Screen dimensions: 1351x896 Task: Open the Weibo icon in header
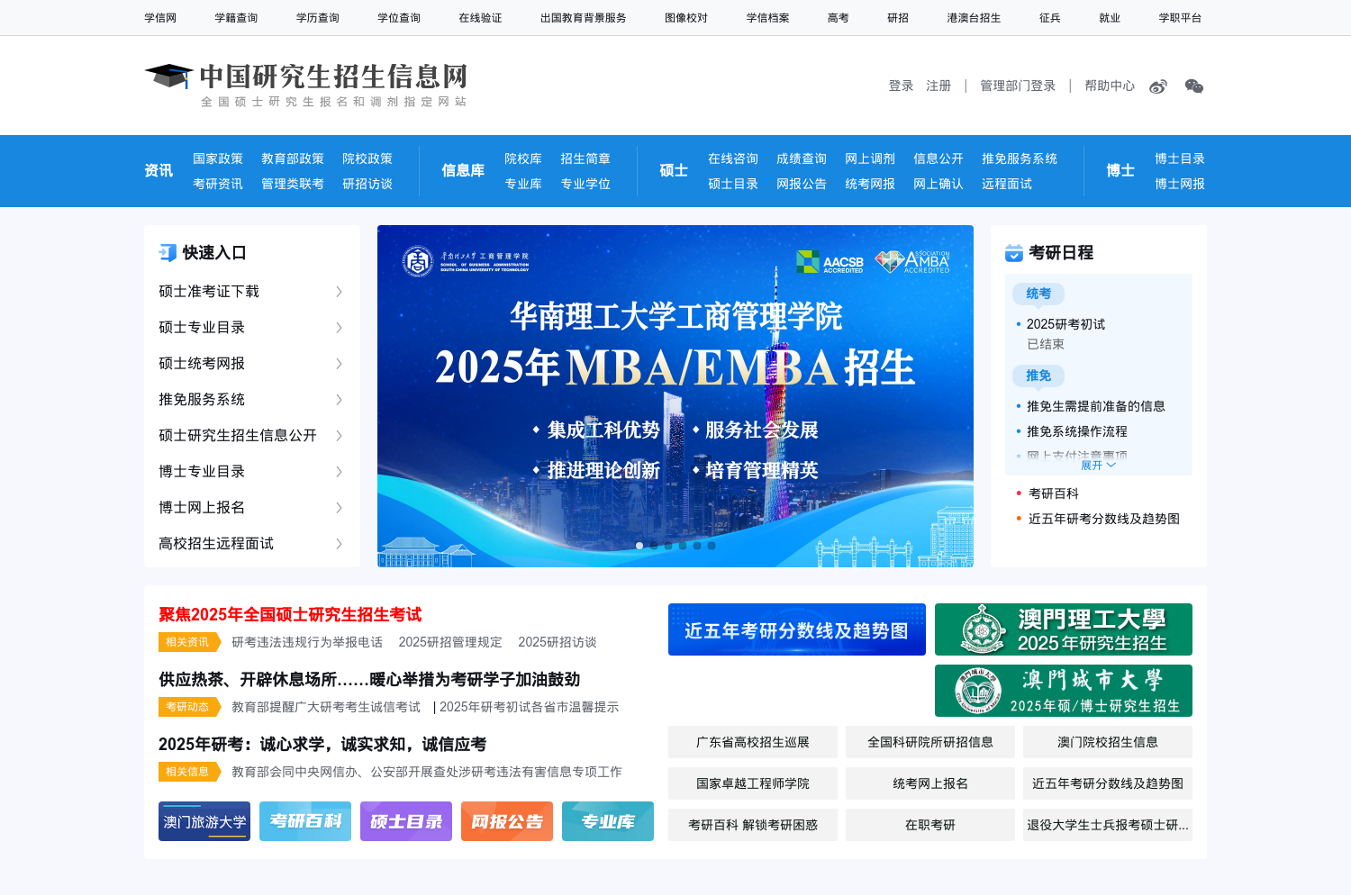1158,86
